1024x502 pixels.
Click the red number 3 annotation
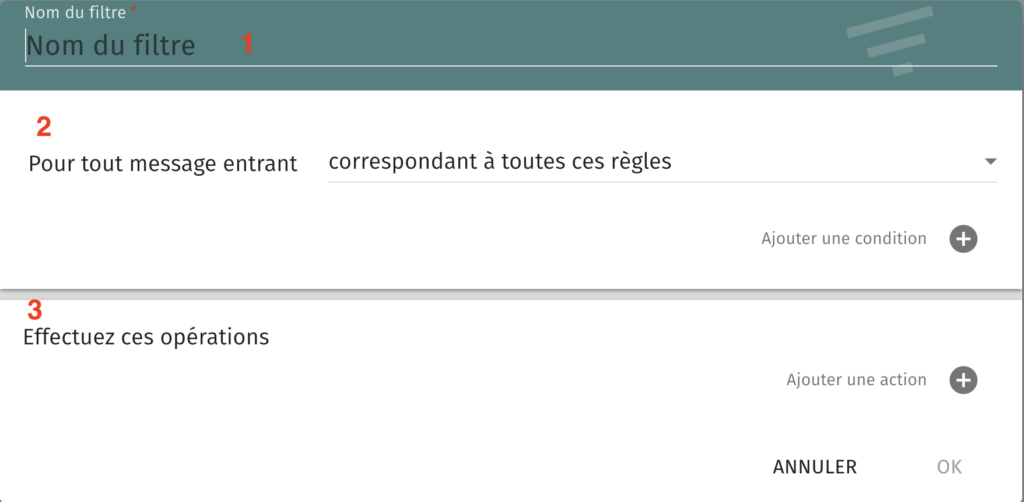[x=35, y=310]
